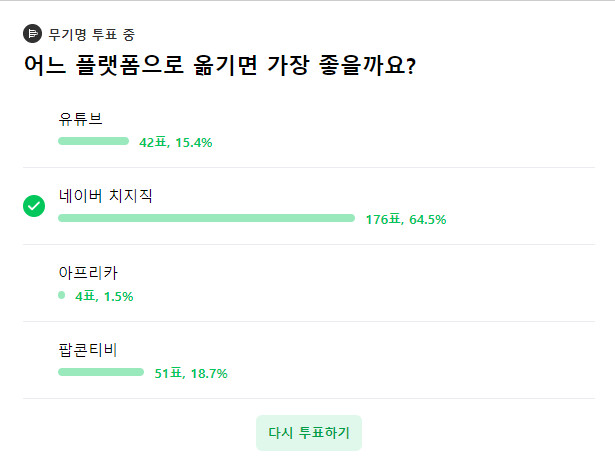The width and height of the screenshot is (615, 471).
Task: Click the 4표, 1.5% result text
Action: tap(104, 296)
